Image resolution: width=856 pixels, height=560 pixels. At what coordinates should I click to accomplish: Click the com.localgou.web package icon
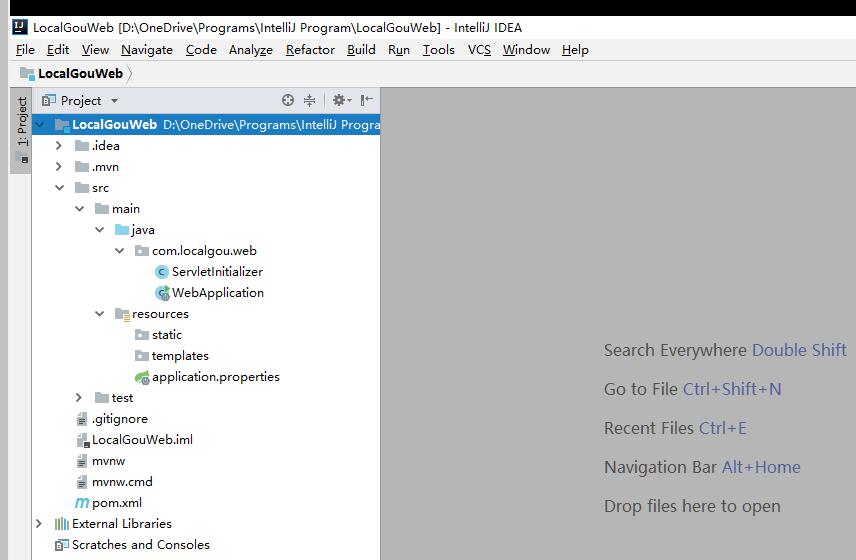pos(142,251)
